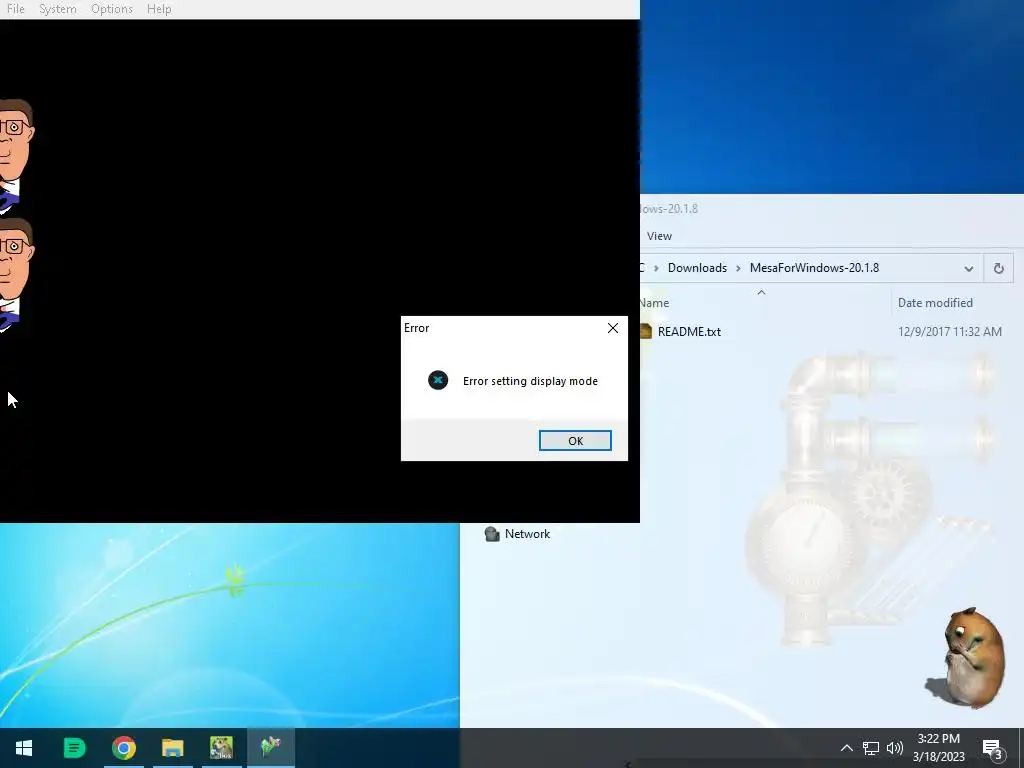The width and height of the screenshot is (1024, 768).
Task: Open the System menu
Action: [x=57, y=9]
